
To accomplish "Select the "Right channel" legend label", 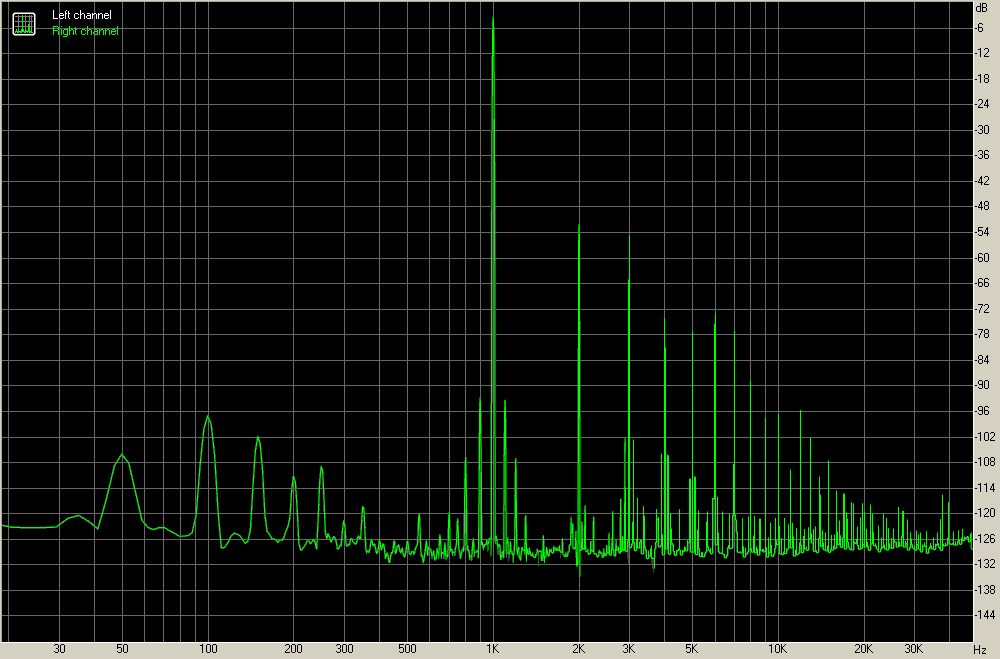I will point(85,31).
